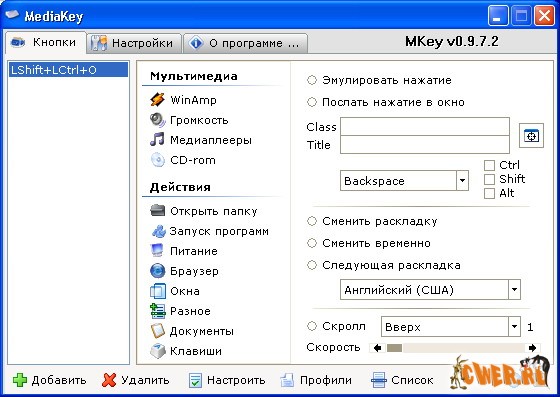The image size is (560, 397).
Task: Select the Громкость speaker icon
Action: pyautogui.click(x=157, y=120)
